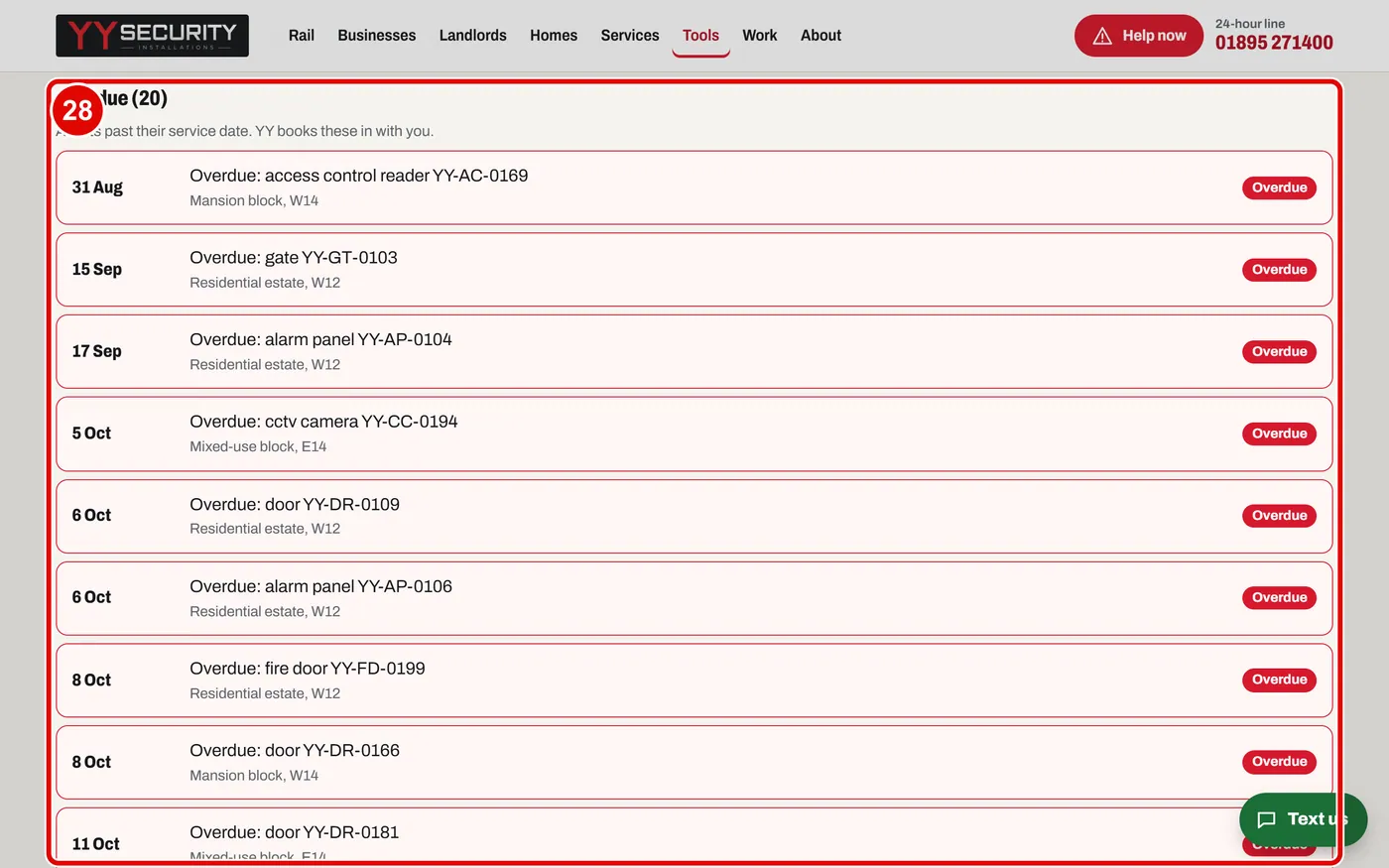Open the About page
The height and width of the screenshot is (868, 1389).
coord(821,36)
